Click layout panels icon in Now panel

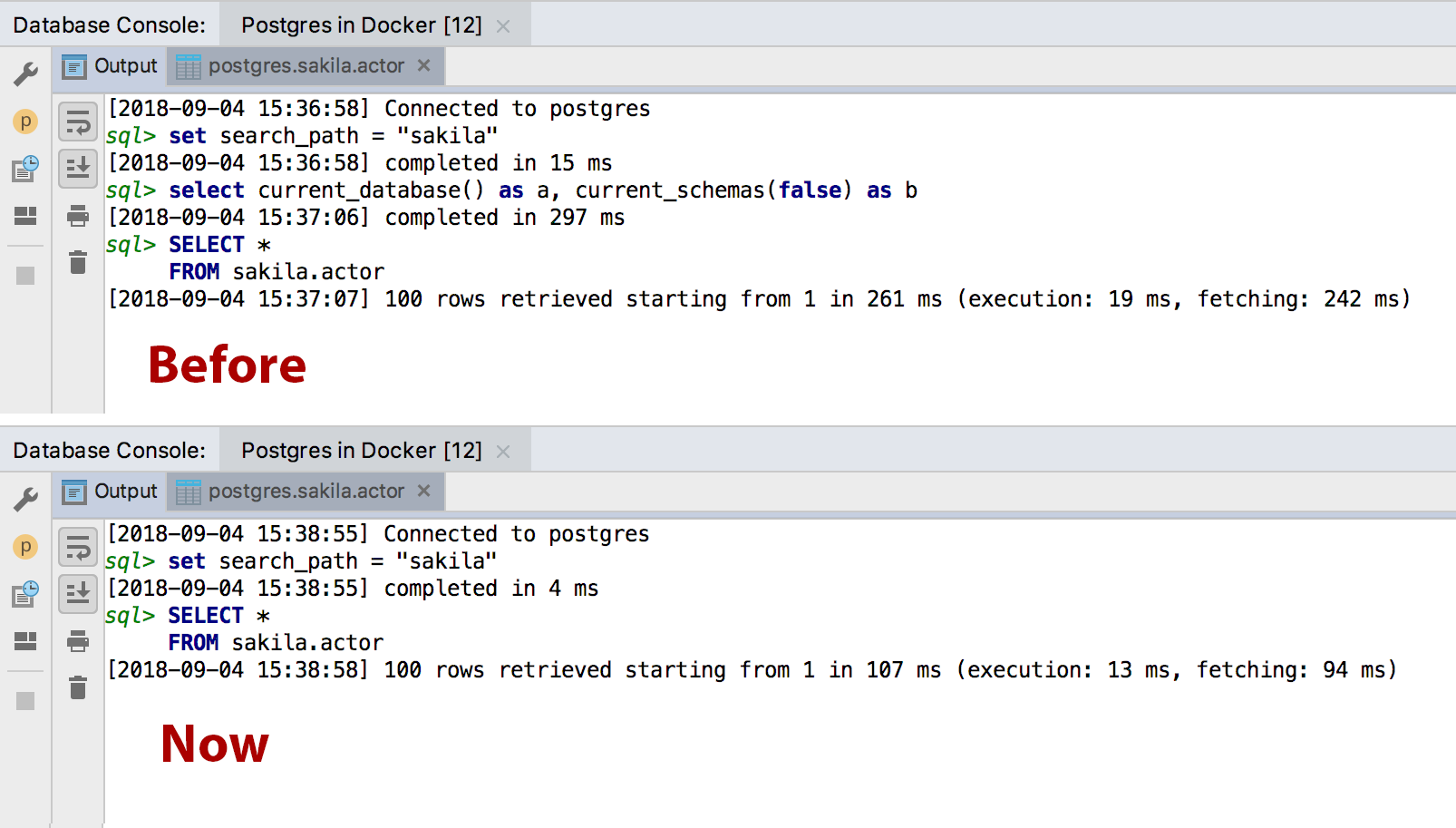coord(25,641)
